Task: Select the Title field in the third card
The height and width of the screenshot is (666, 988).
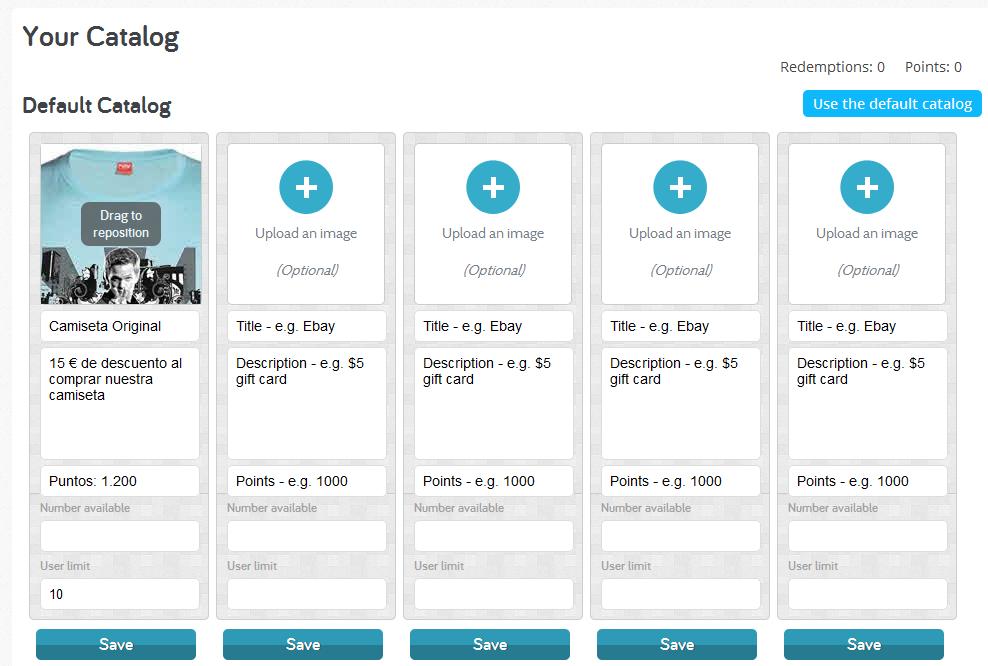Action: tap(494, 326)
